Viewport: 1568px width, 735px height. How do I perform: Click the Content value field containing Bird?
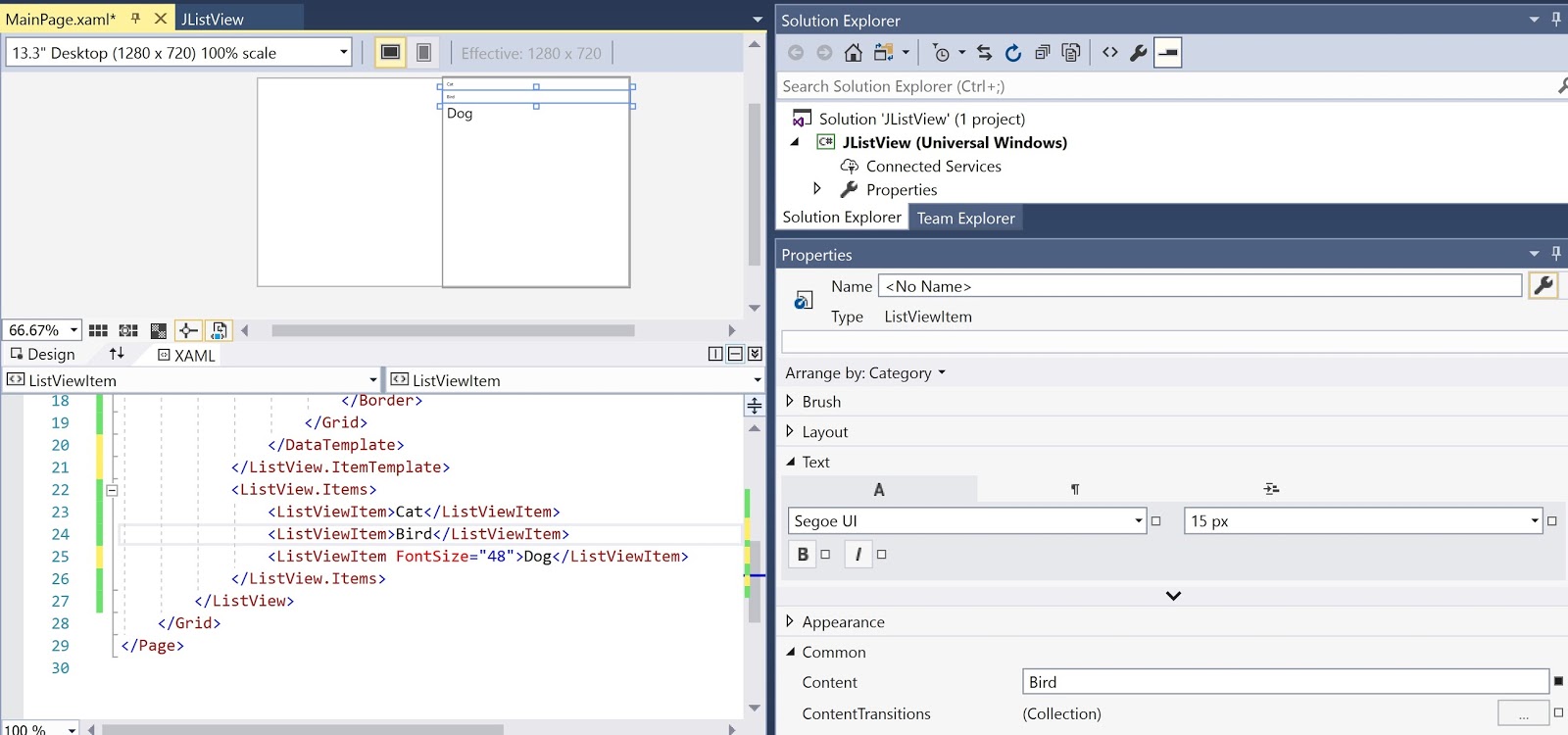(x=1285, y=681)
